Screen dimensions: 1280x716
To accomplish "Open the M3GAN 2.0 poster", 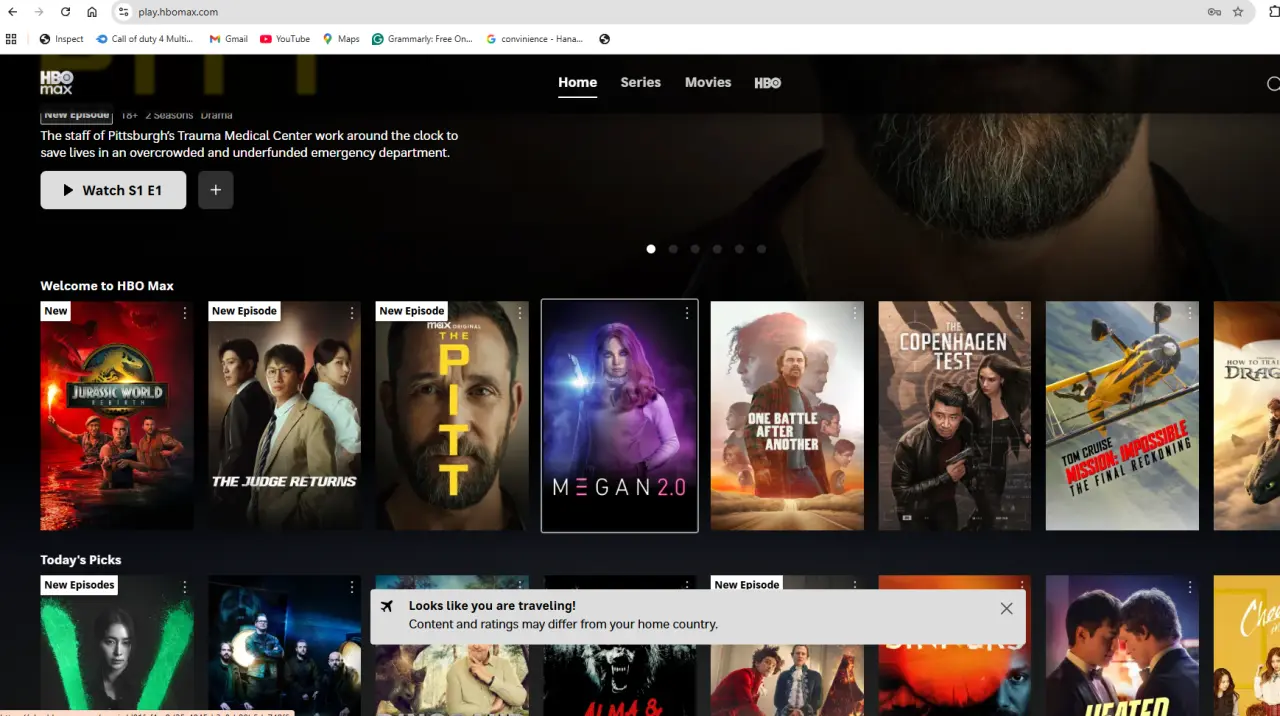I will point(620,416).
